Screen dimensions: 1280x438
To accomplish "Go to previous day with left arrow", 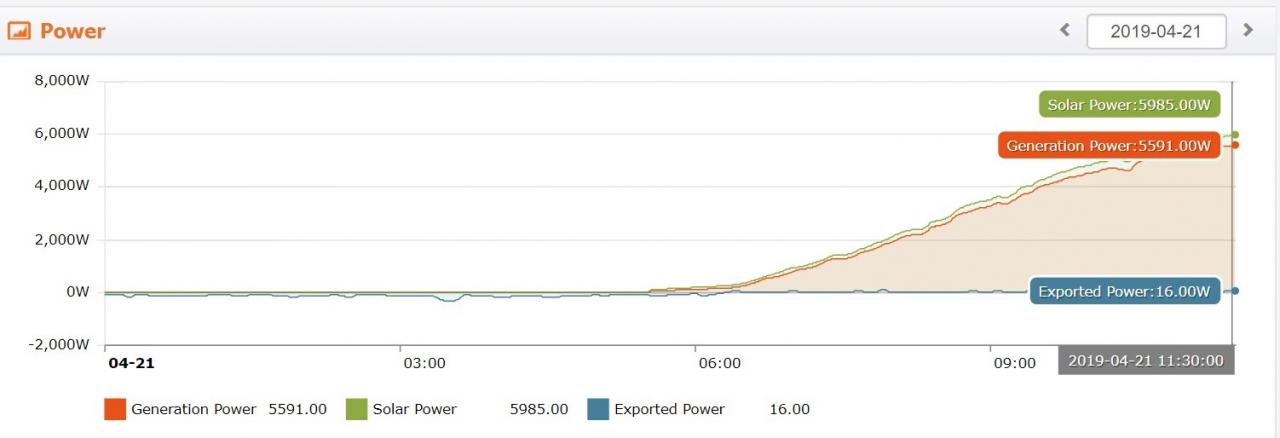I will point(1065,30).
